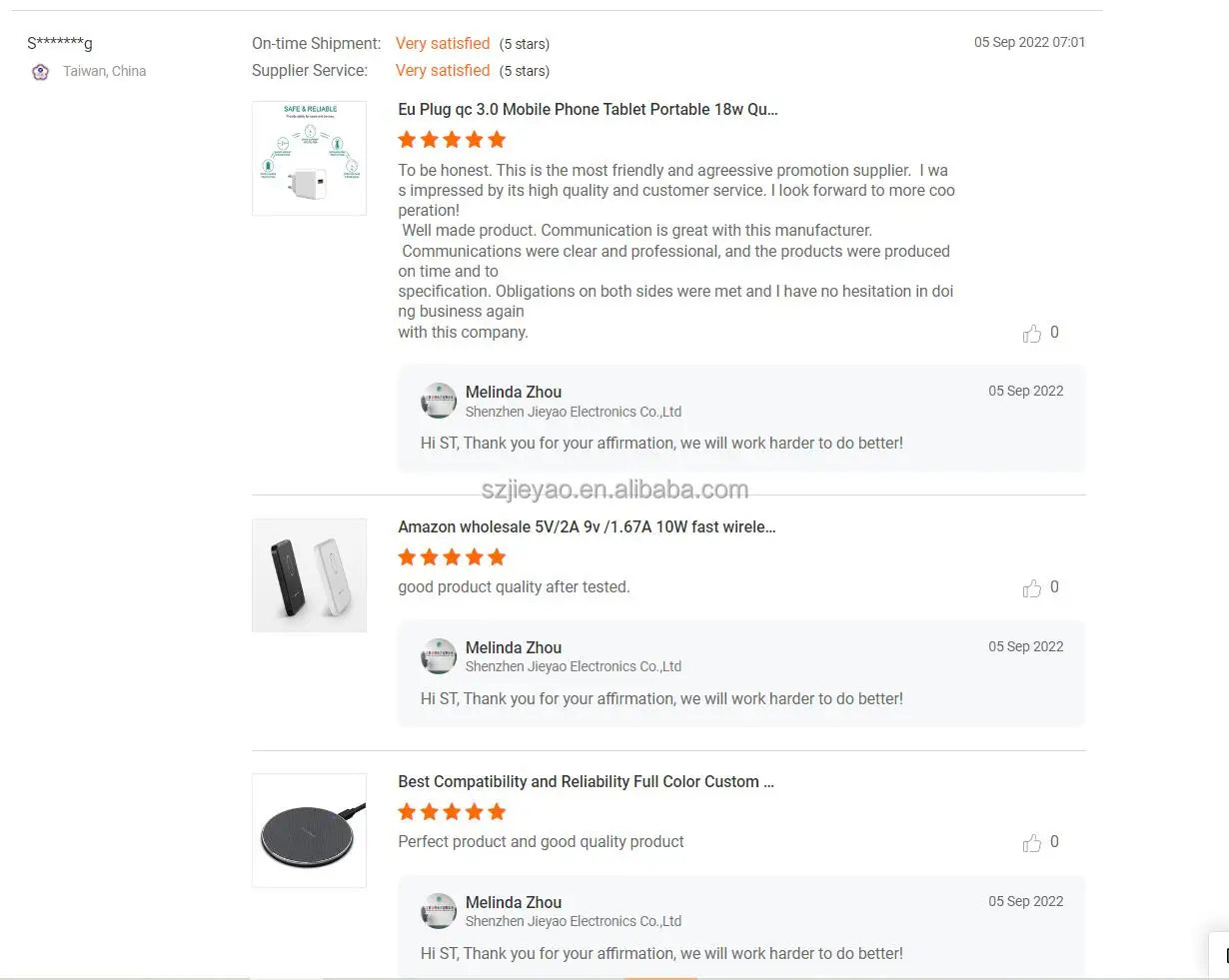Click the reviewer name S*******g

pyautogui.click(x=60, y=43)
